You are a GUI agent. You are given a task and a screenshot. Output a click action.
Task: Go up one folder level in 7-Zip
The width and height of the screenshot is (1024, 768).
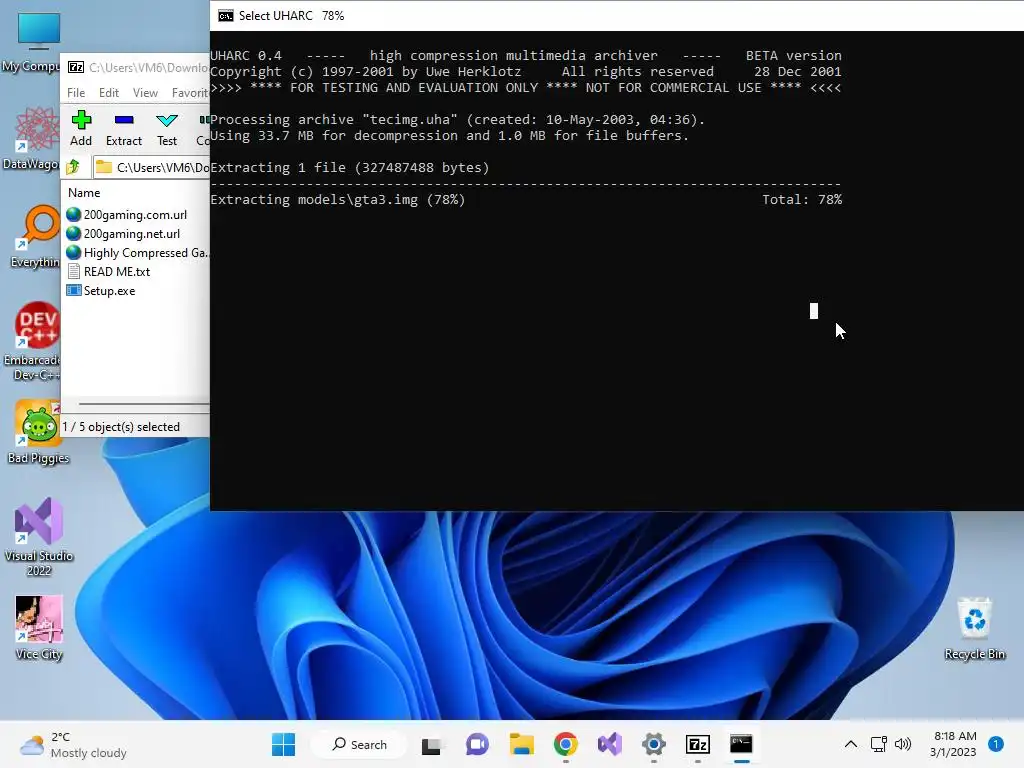pos(73,167)
